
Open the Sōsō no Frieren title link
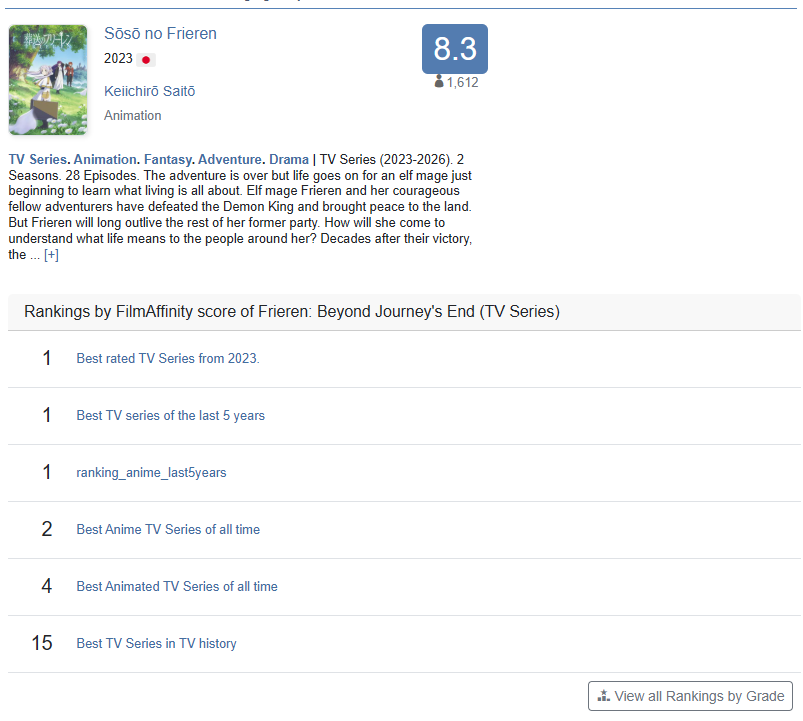(160, 33)
